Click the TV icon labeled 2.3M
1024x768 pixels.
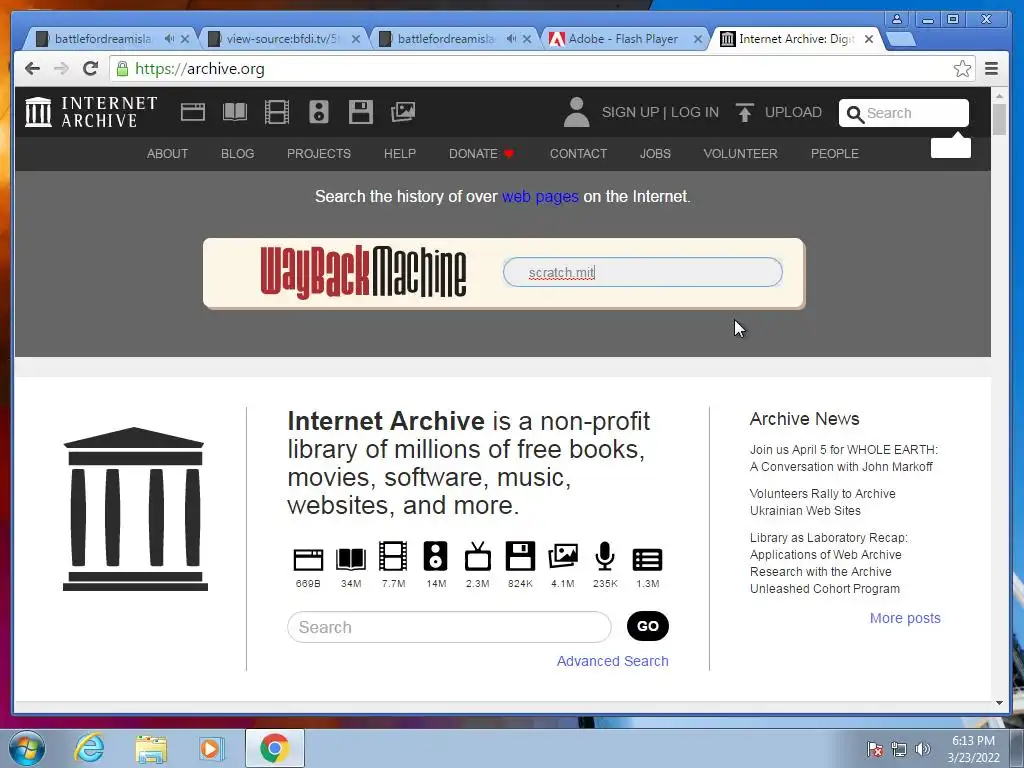tap(477, 556)
